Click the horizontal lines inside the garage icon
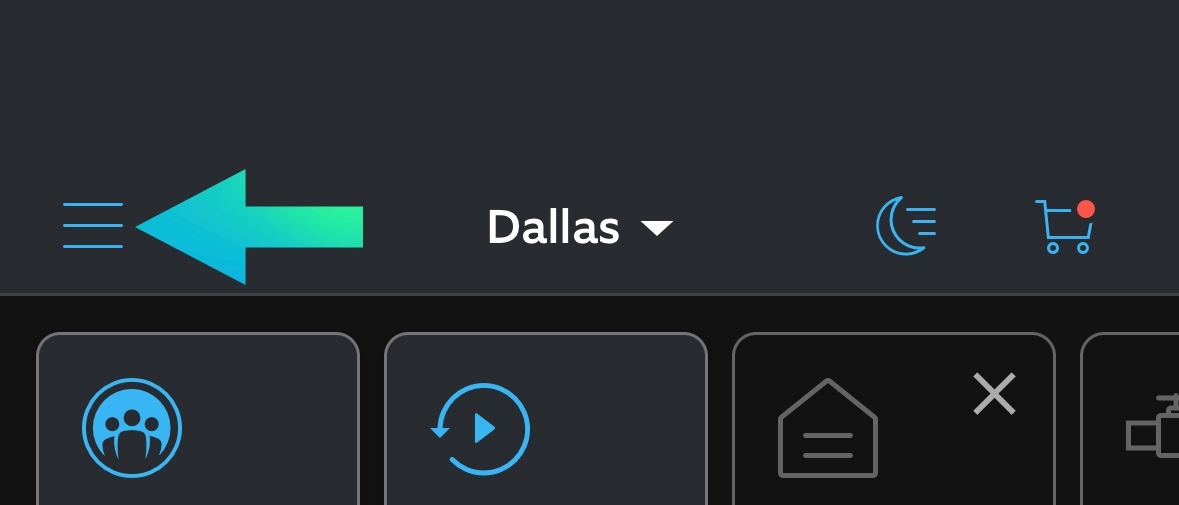Viewport: 1179px width, 505px height. point(828,445)
